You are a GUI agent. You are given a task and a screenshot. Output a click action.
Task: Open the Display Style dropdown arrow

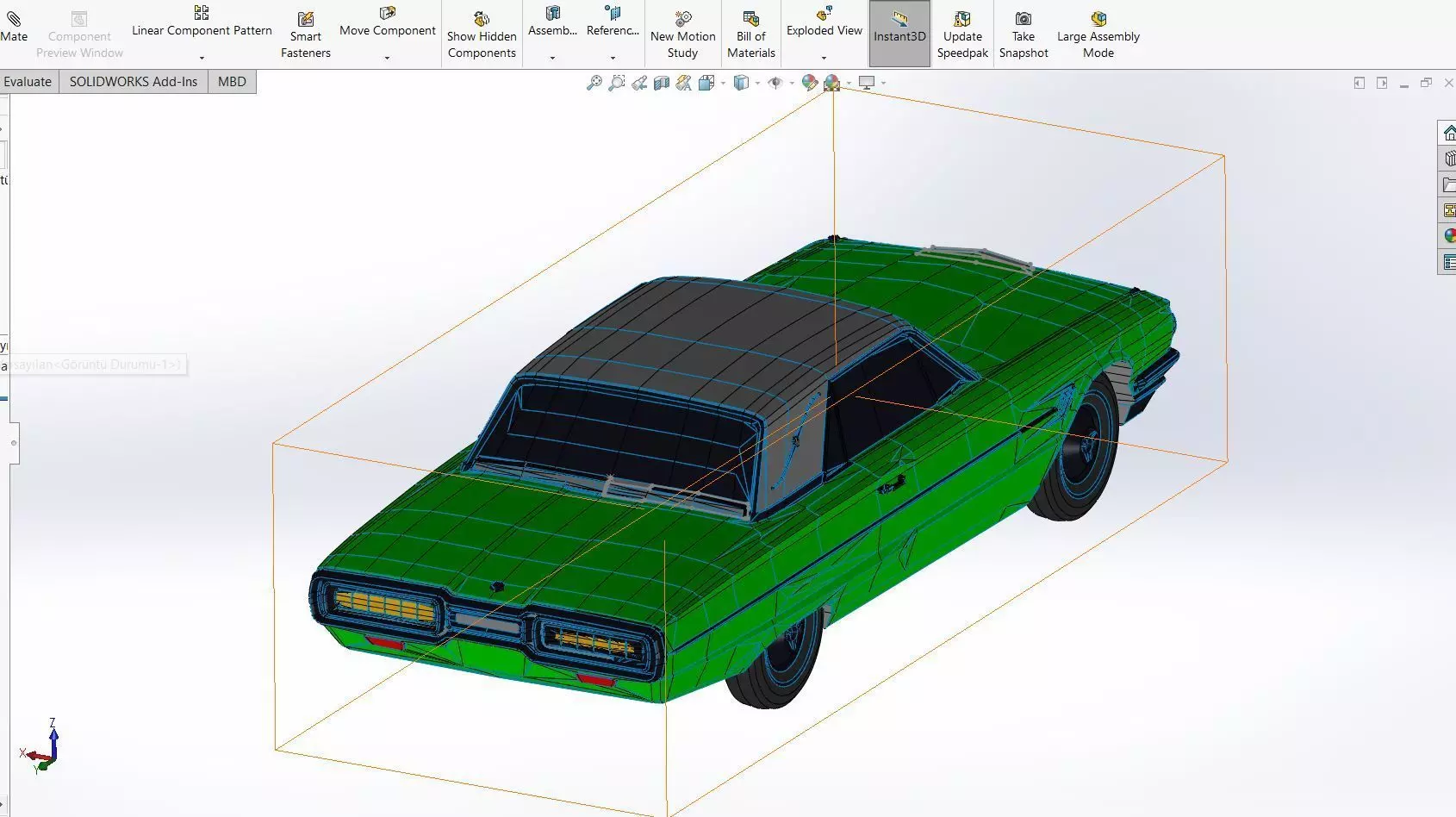coord(757,84)
